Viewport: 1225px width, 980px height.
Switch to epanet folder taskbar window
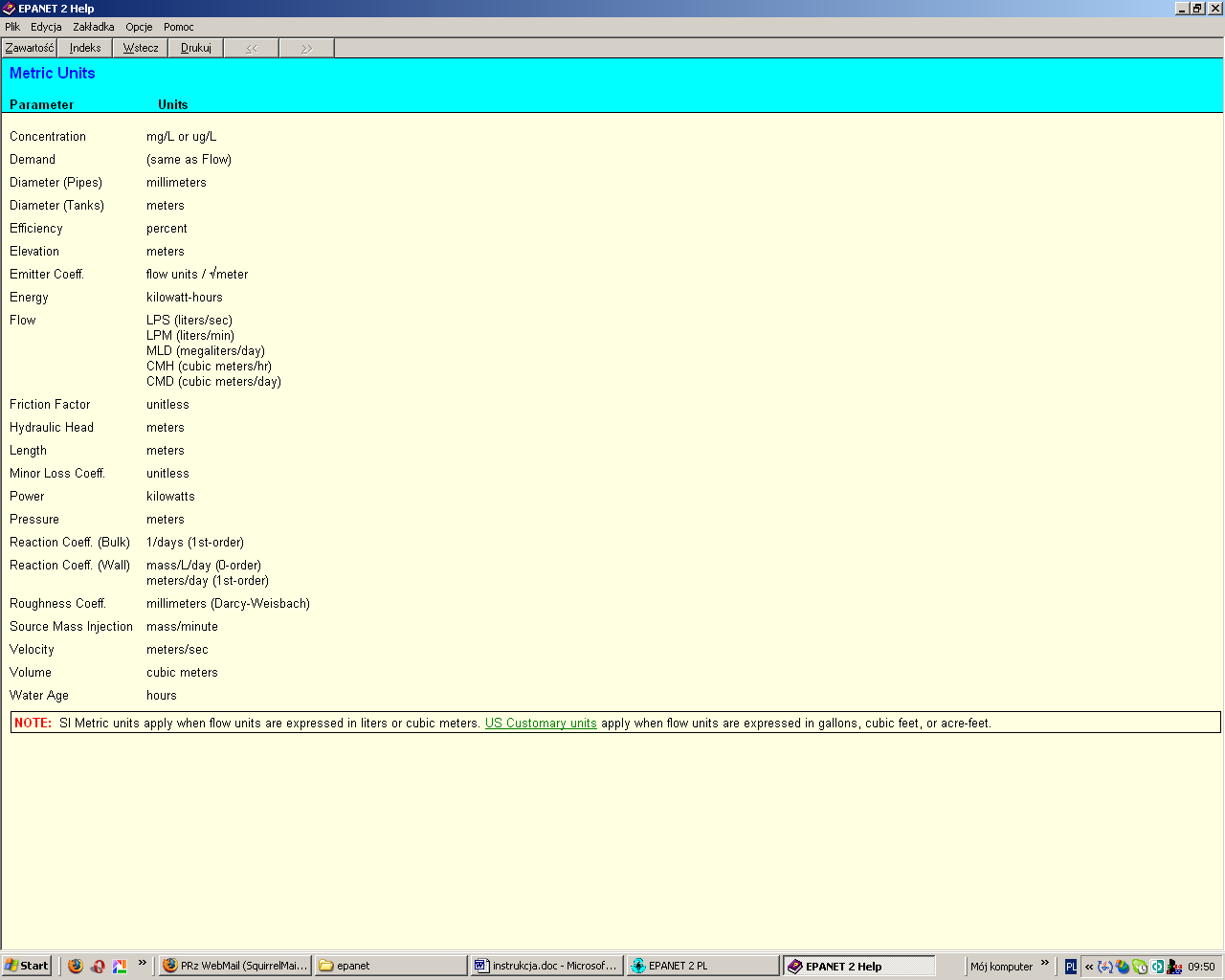(x=391, y=966)
